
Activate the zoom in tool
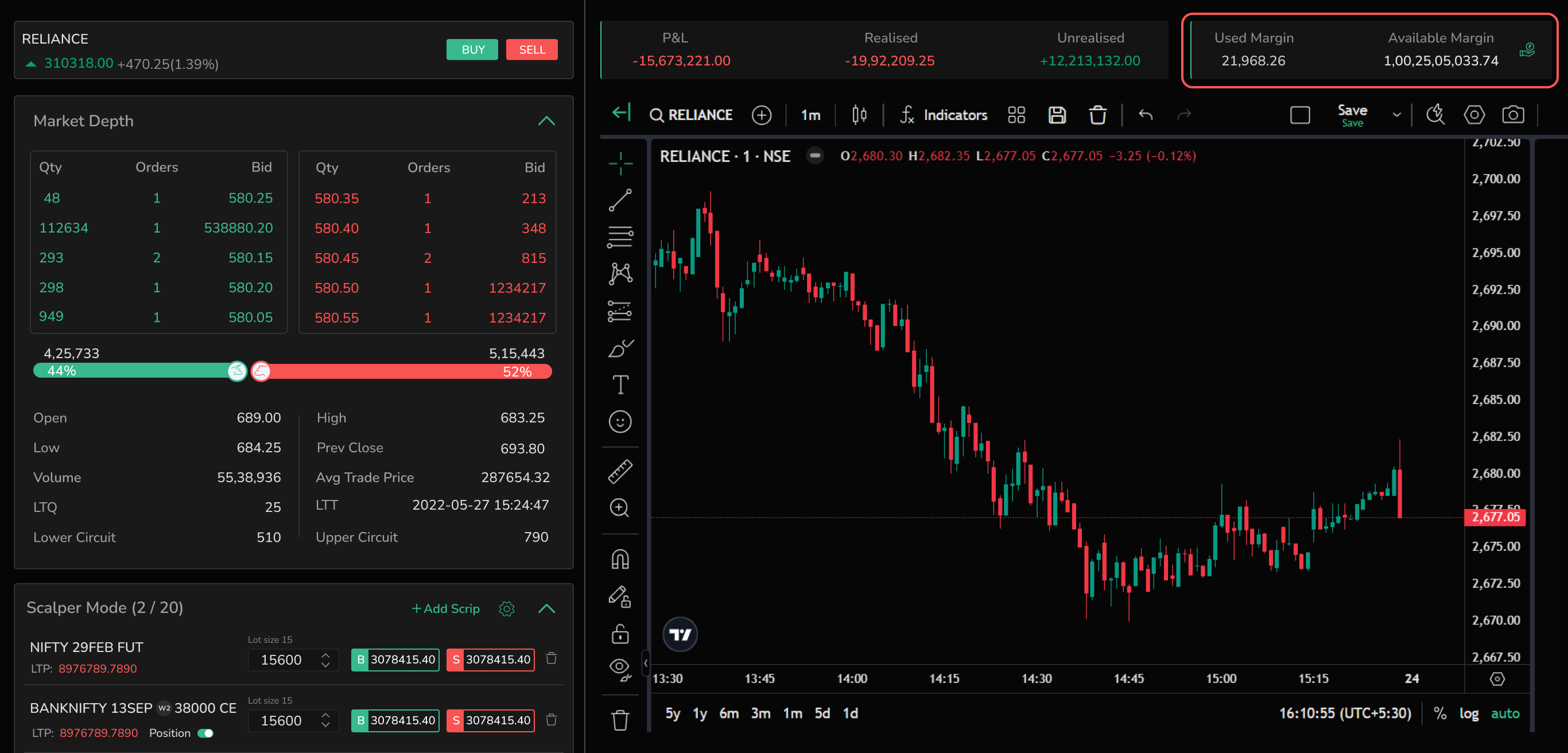pyautogui.click(x=620, y=508)
